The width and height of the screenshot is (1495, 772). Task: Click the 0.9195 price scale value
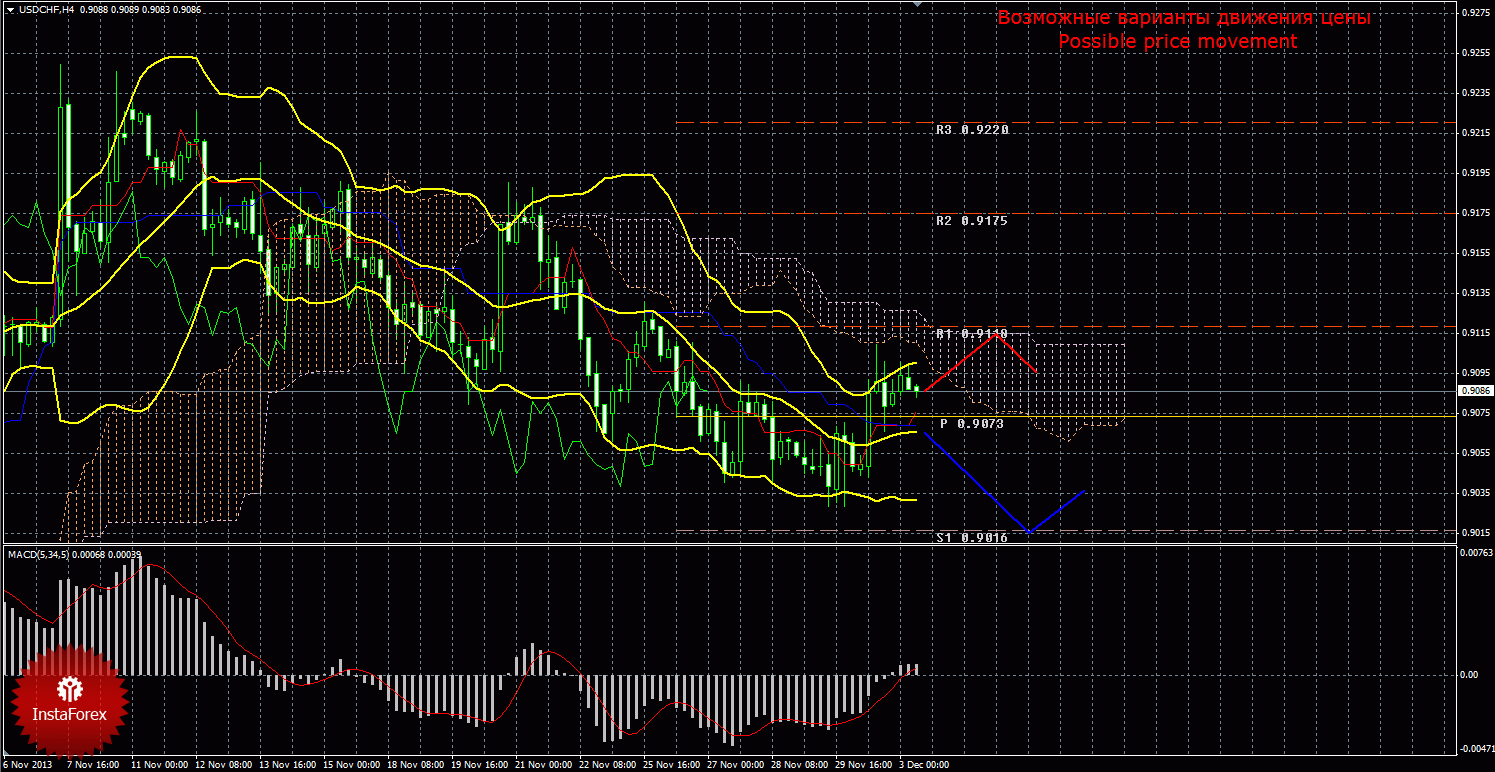pos(1474,172)
